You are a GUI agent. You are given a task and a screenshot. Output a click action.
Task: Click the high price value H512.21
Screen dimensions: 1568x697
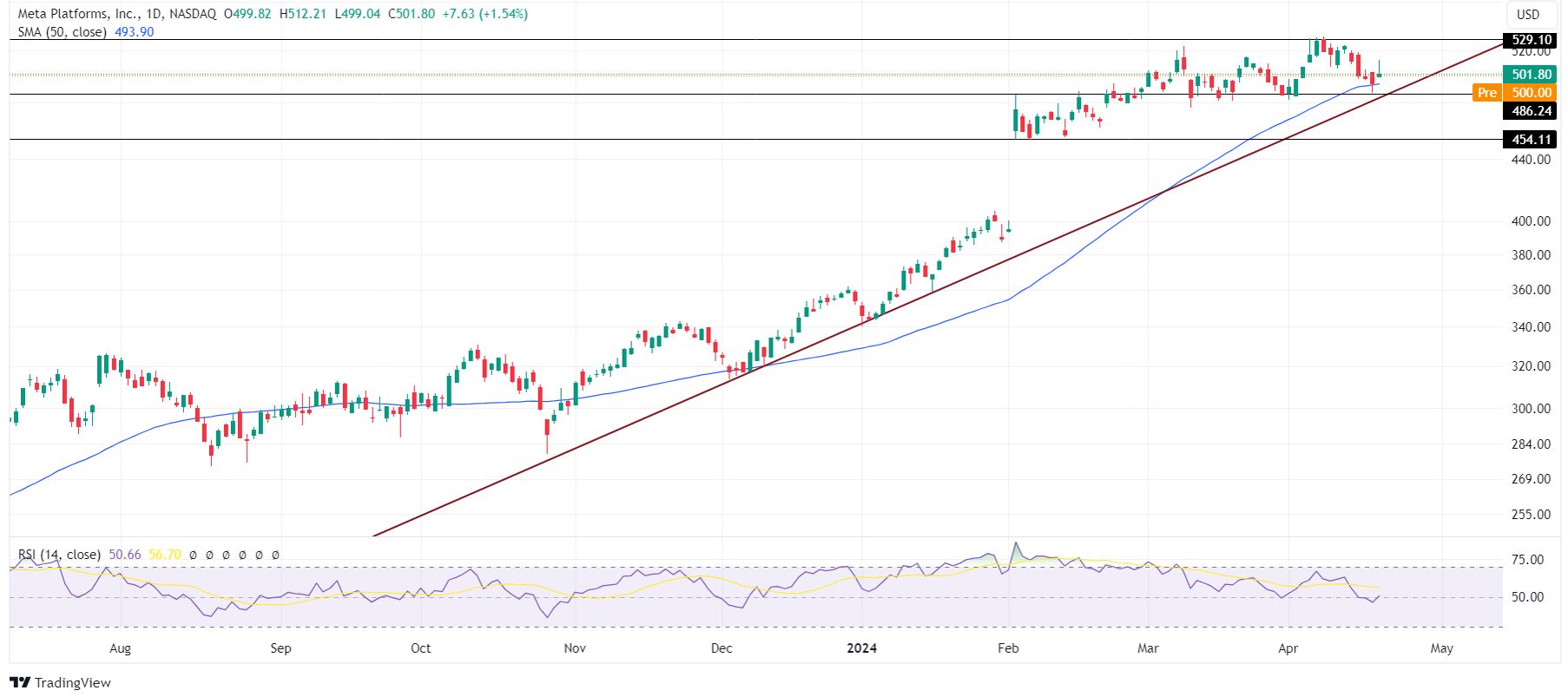[x=302, y=14]
